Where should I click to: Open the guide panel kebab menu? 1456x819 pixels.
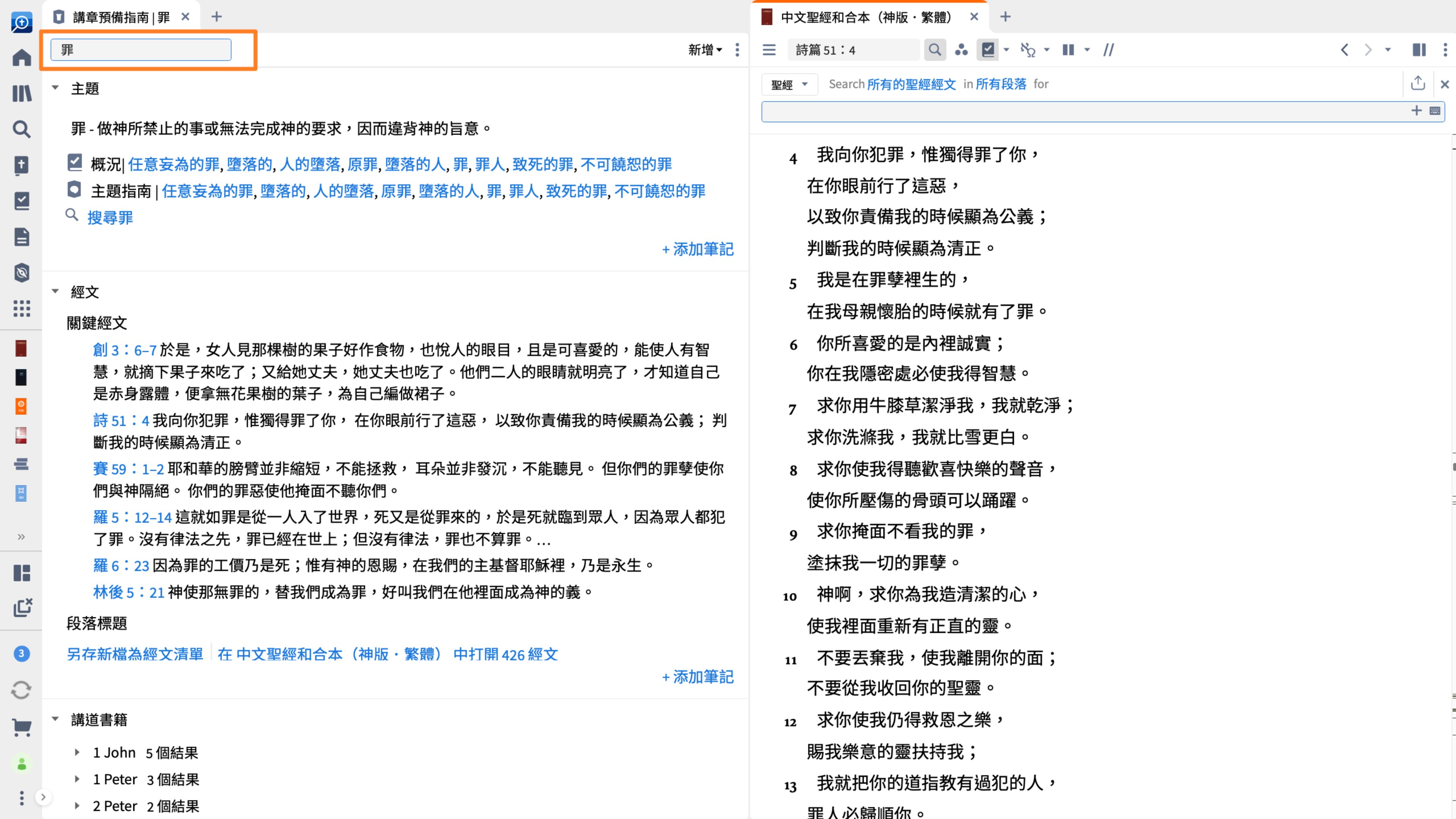pyautogui.click(x=737, y=50)
